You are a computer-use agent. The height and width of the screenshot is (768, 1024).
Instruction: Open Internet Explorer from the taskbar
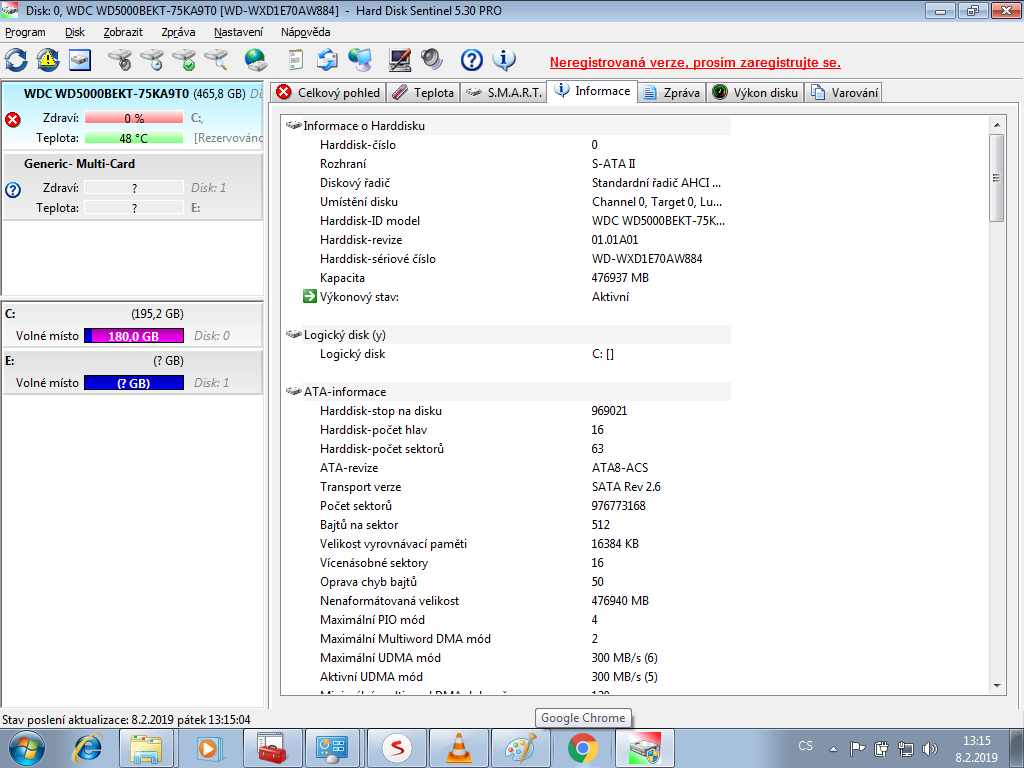click(87, 748)
